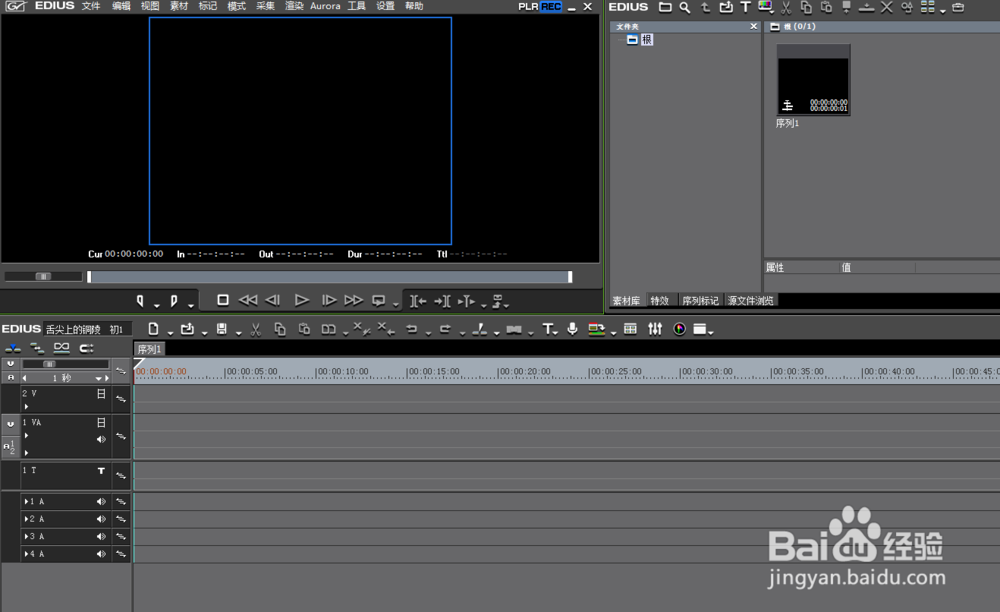Toggle the REC recorder mode button
The image size is (1000, 612).
(x=551, y=6)
